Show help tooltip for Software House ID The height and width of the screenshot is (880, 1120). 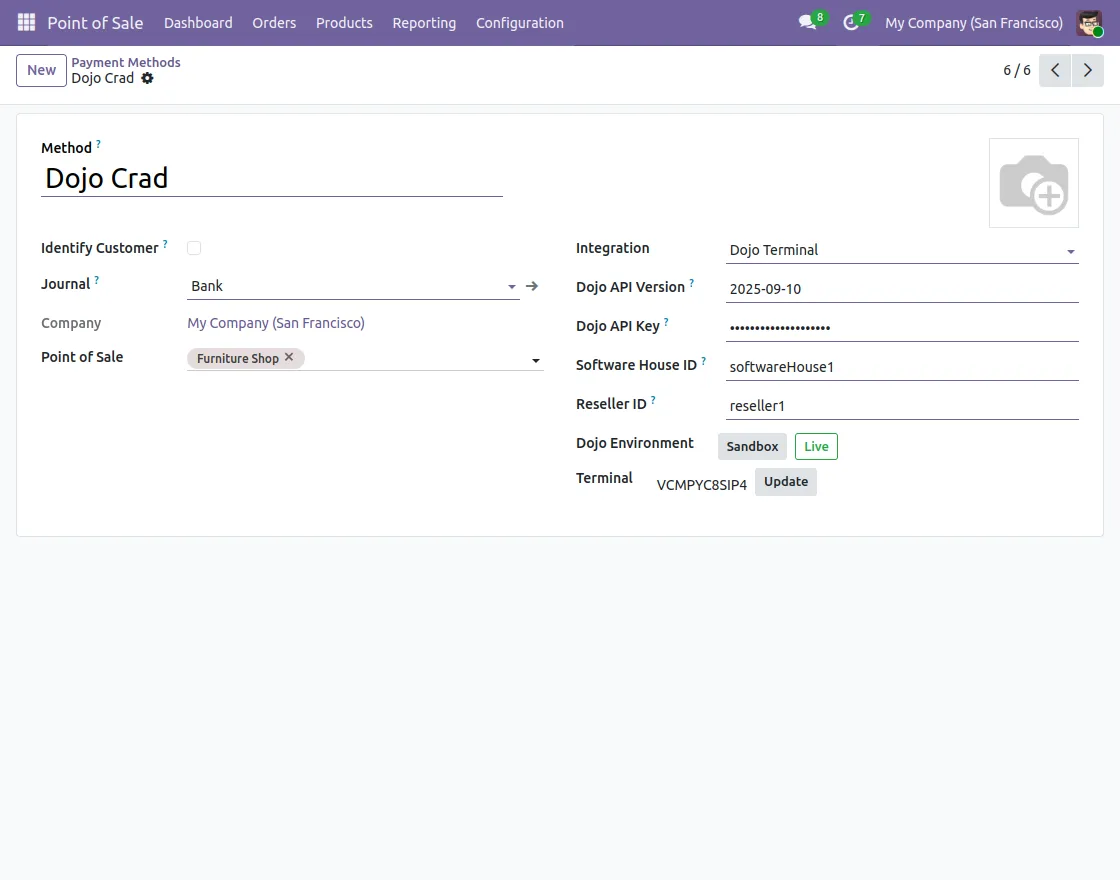[x=704, y=361]
